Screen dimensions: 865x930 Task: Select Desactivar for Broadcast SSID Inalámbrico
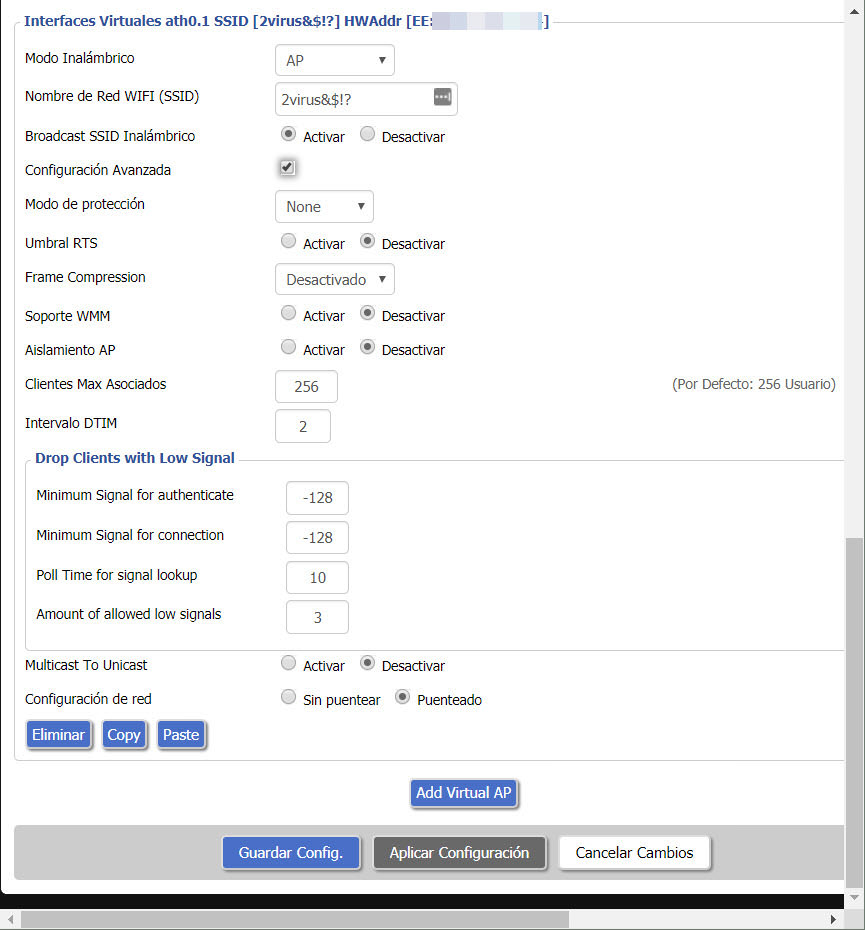point(367,135)
